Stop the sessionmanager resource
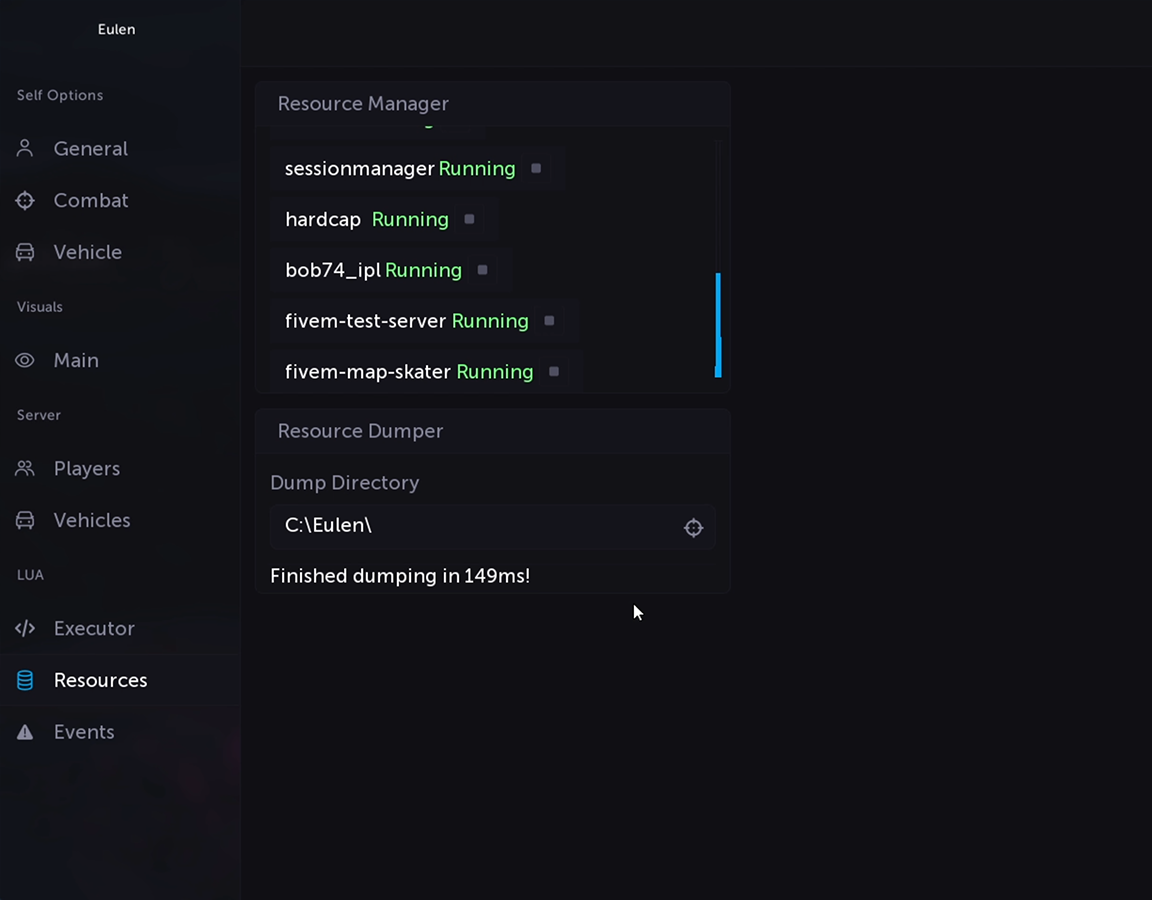This screenshot has width=1152, height=900. coord(536,169)
